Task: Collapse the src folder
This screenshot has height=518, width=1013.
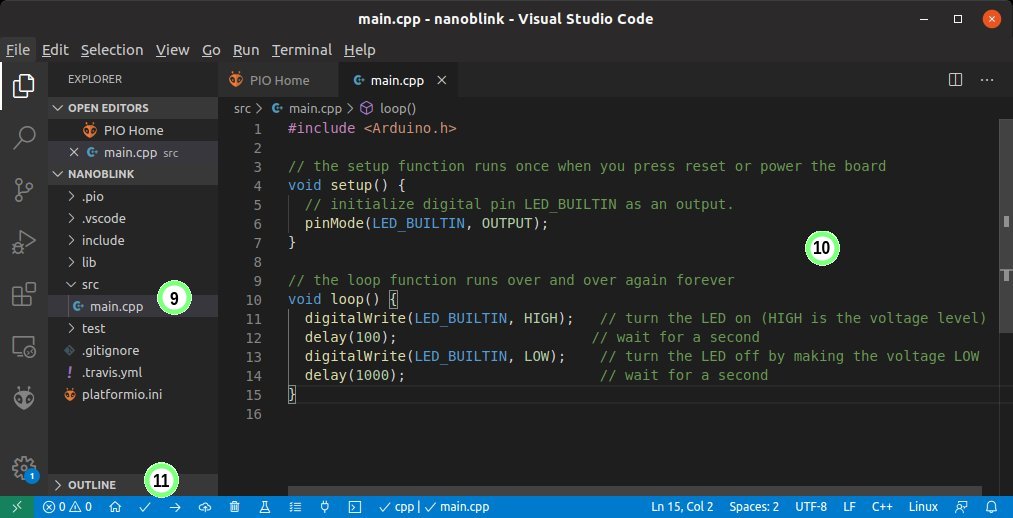Action: [x=90, y=285]
